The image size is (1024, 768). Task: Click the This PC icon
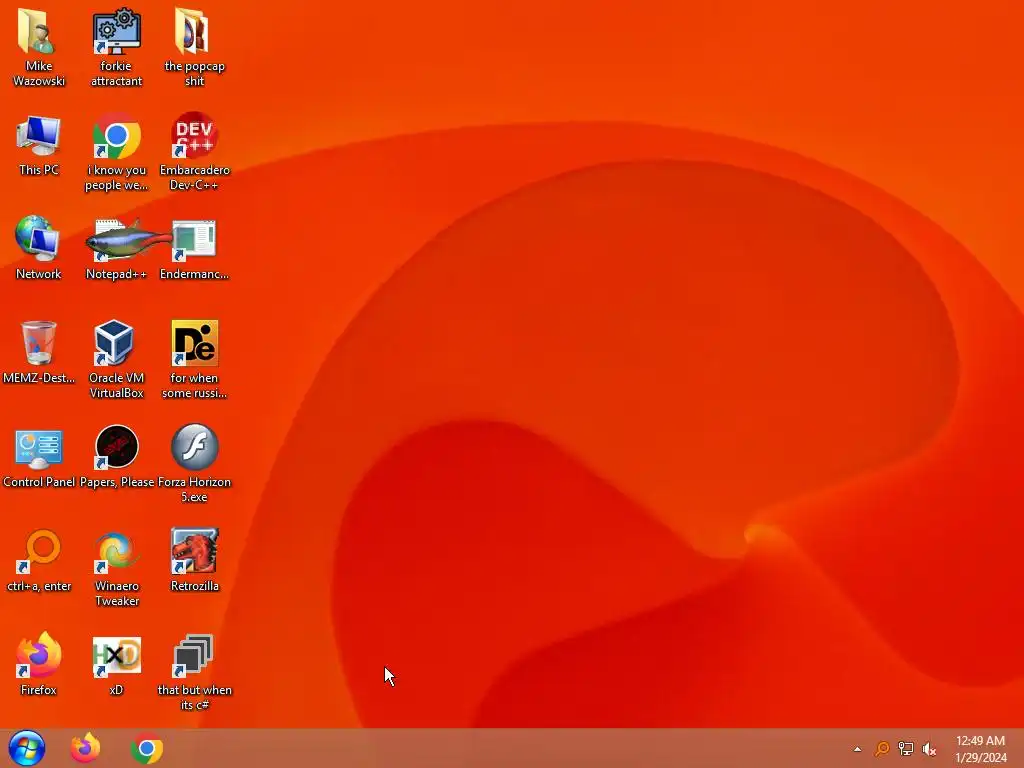[x=39, y=136]
